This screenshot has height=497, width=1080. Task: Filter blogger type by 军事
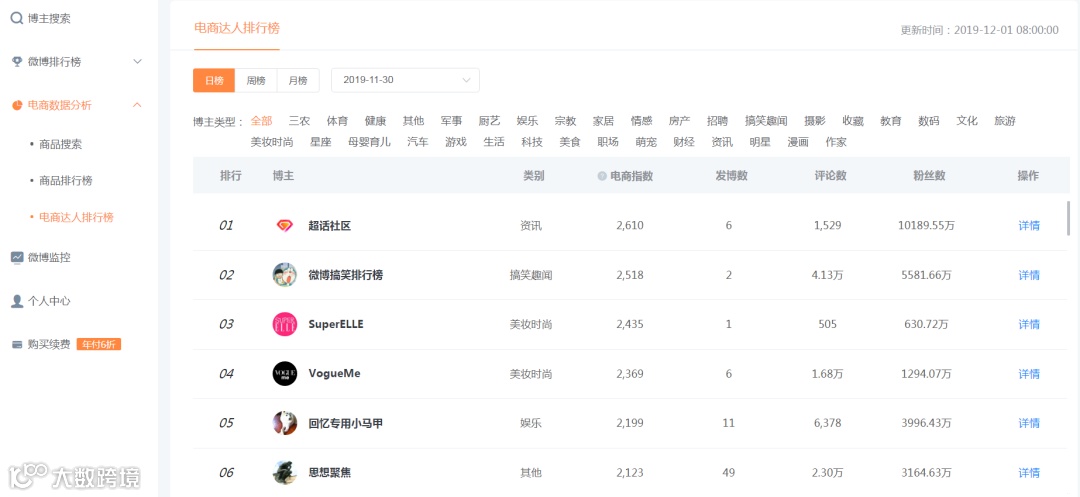[x=452, y=121]
